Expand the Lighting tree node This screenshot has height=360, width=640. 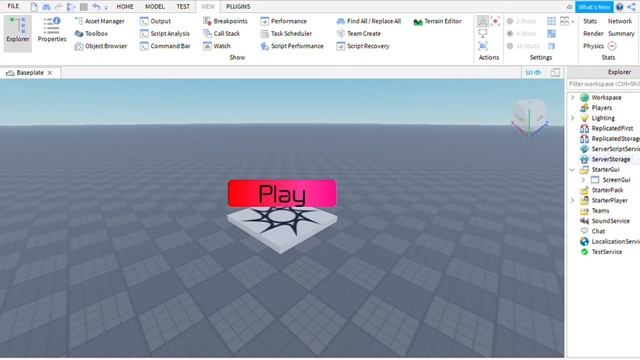(572, 118)
